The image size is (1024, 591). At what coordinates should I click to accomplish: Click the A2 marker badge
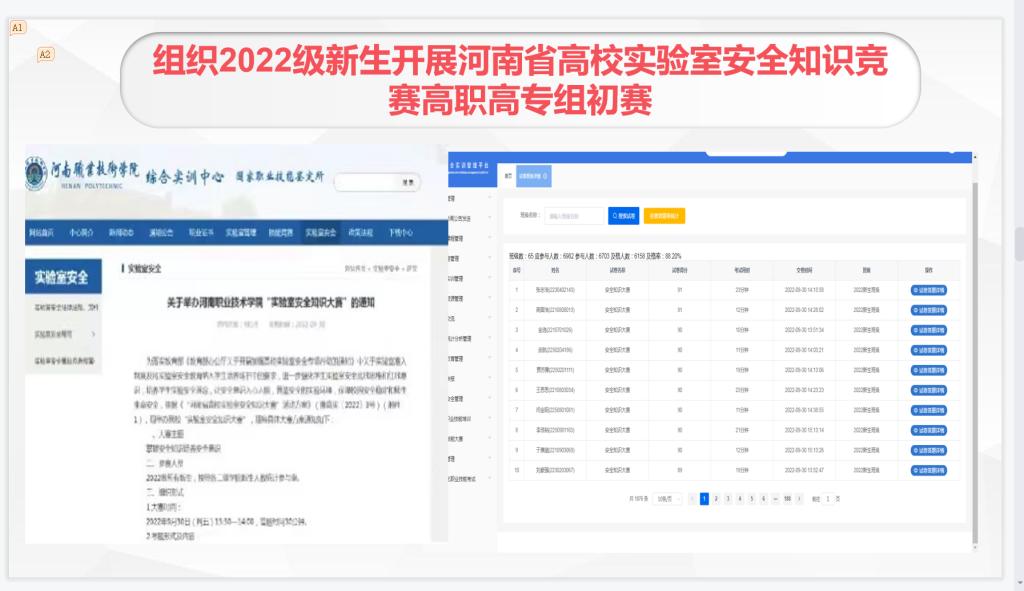tap(45, 54)
